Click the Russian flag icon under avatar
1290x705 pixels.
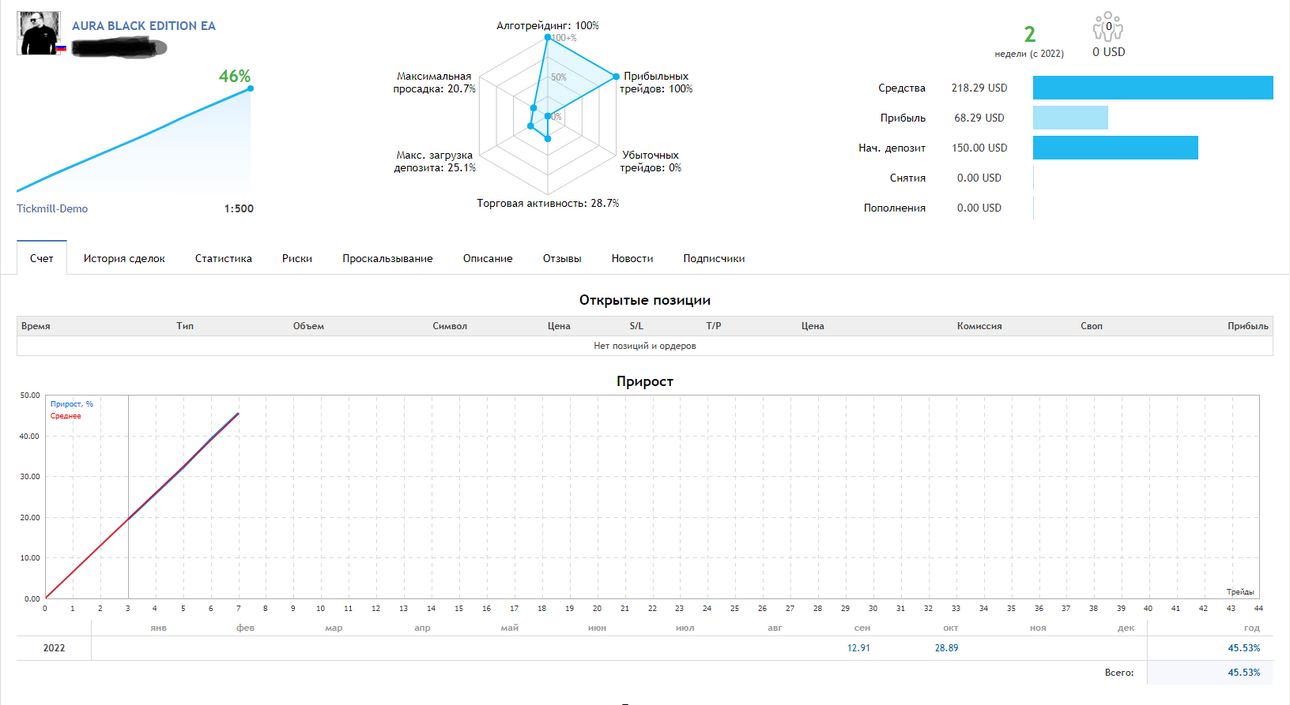61,48
